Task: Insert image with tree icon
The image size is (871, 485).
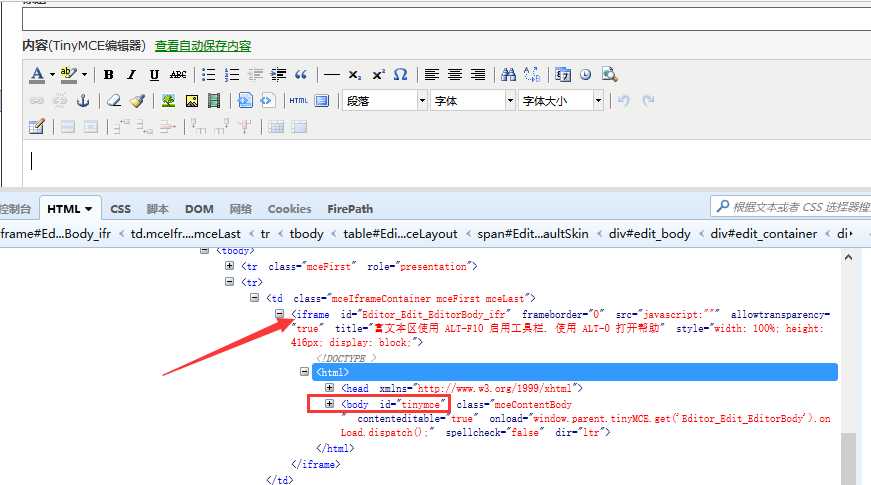Action: coord(168,101)
